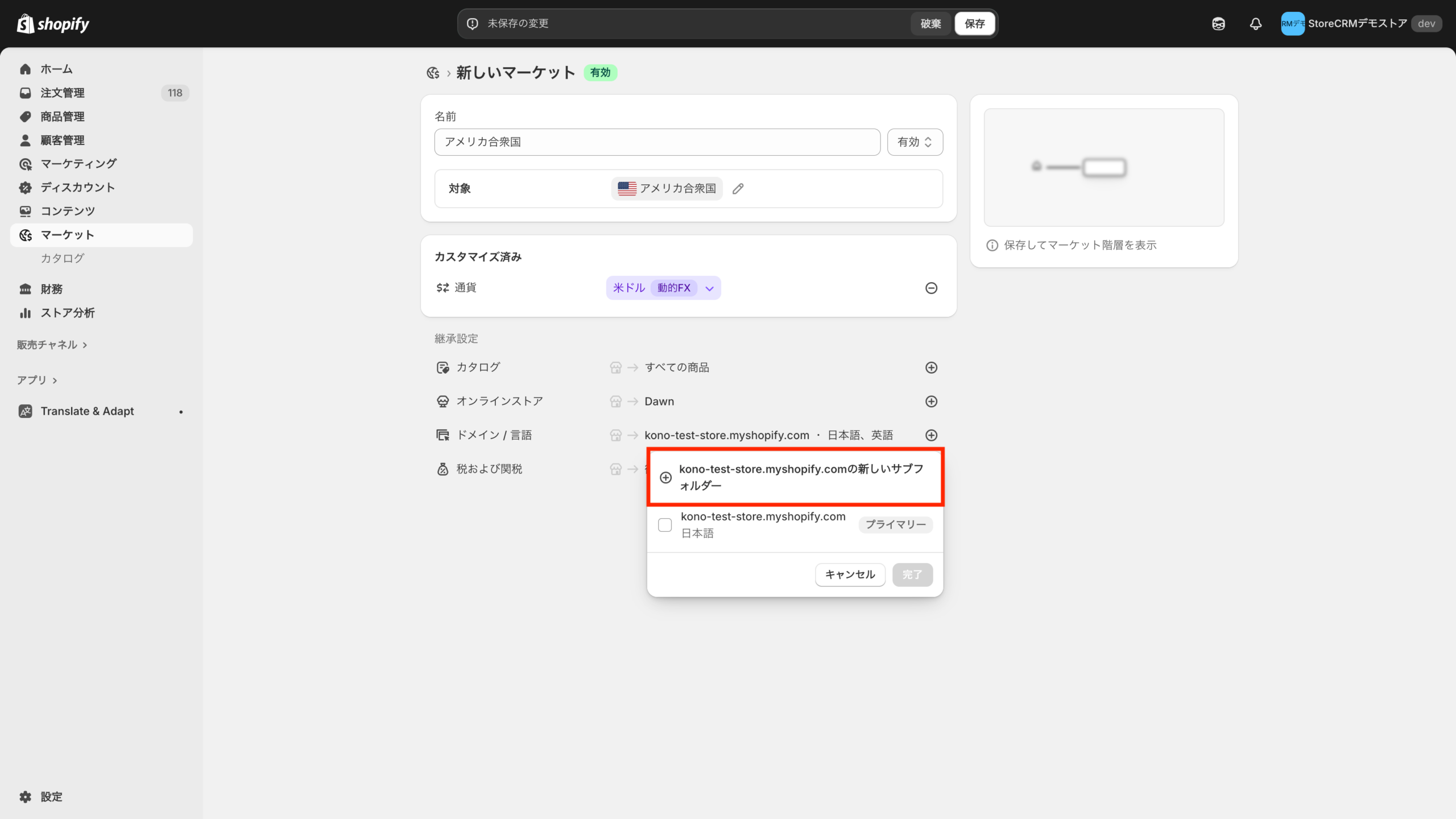Screen dimensions: 1456x819
Task: Remove the currency customization with the minus circle icon
Action: [x=931, y=288]
